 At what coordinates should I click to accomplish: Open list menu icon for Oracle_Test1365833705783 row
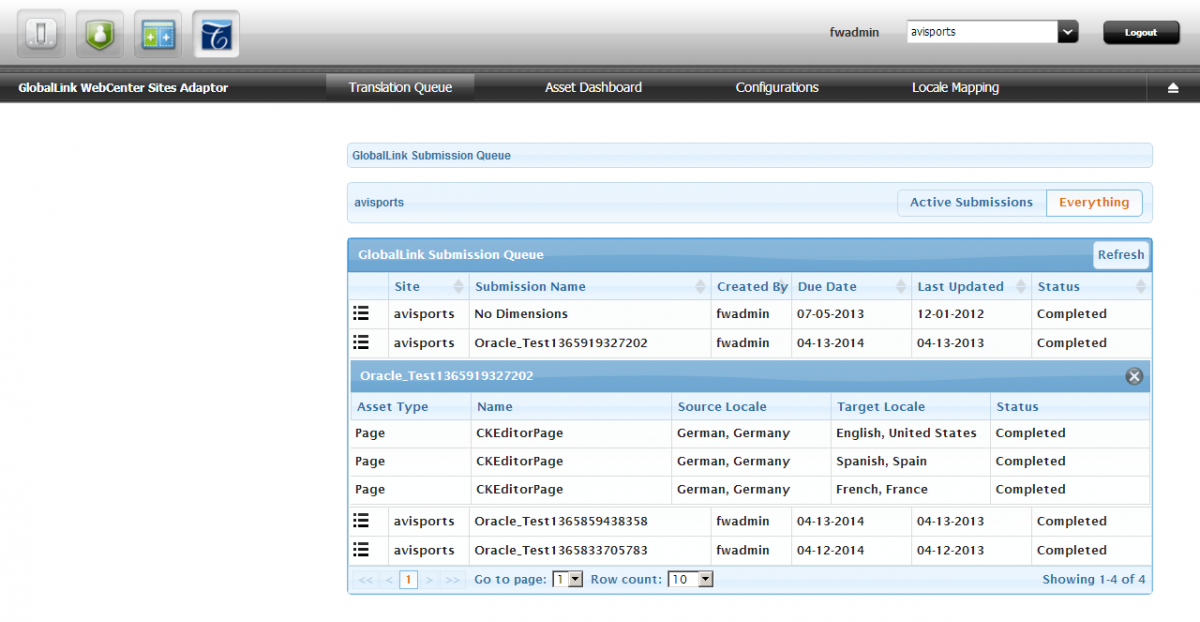point(361,550)
